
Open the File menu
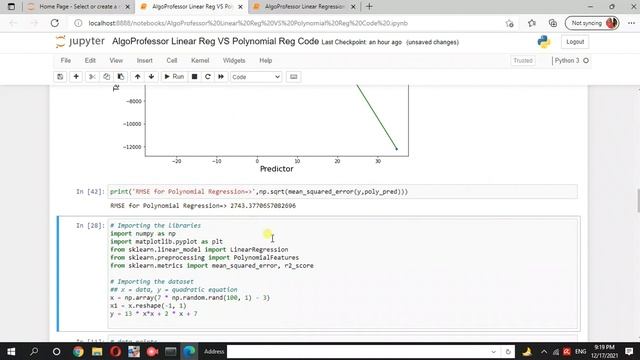[66, 60]
